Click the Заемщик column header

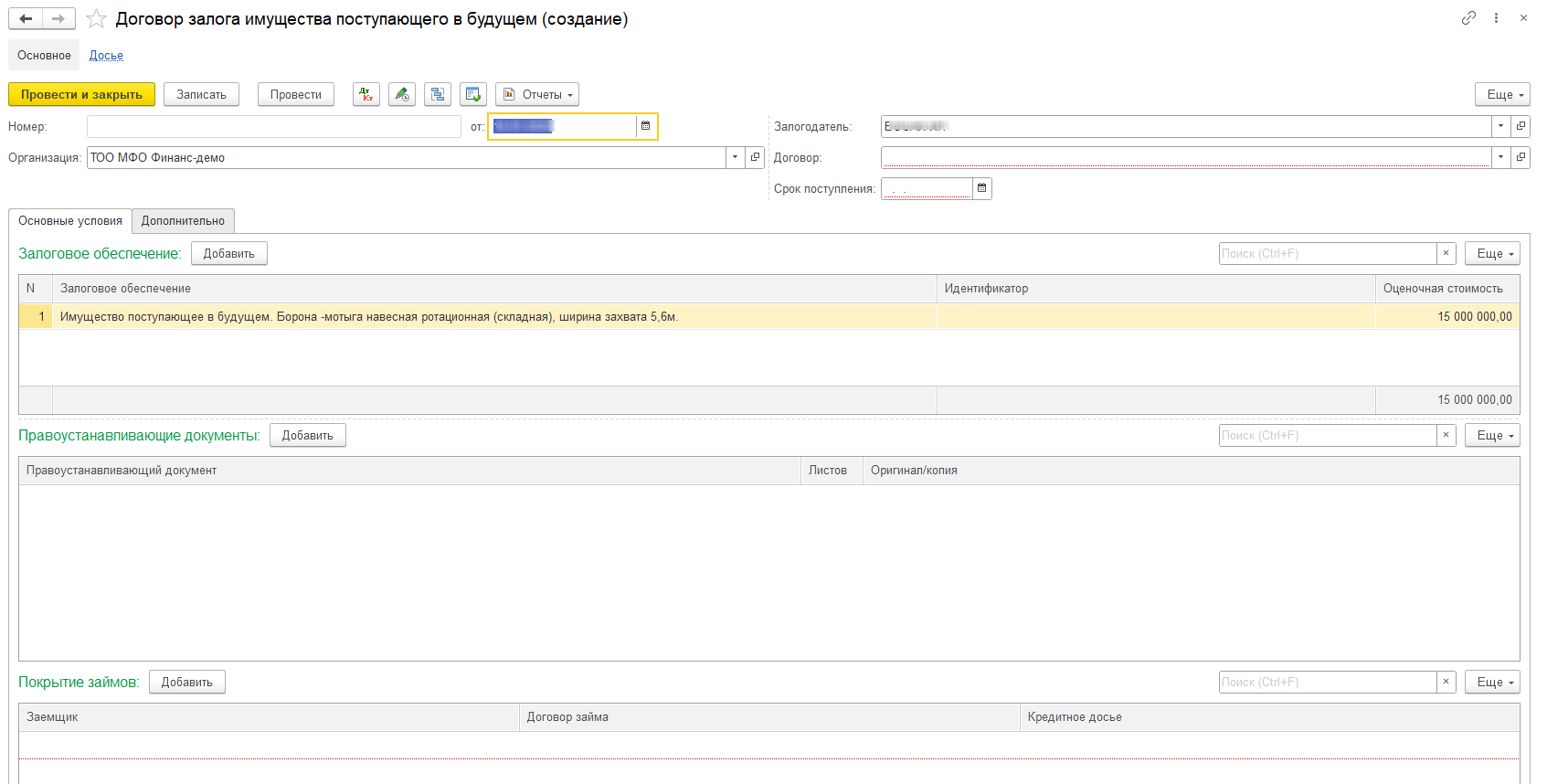pos(269,716)
